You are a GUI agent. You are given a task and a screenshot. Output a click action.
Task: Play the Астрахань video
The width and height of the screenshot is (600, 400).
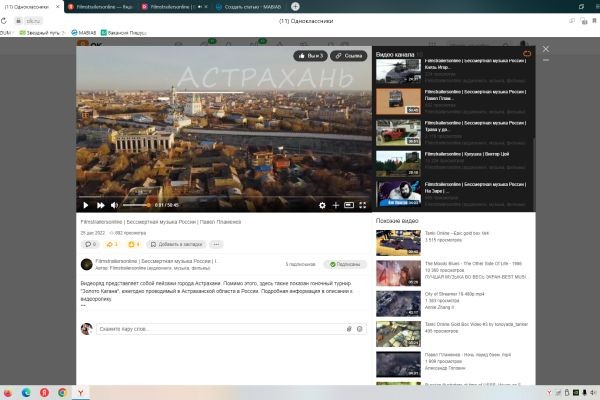click(x=85, y=206)
